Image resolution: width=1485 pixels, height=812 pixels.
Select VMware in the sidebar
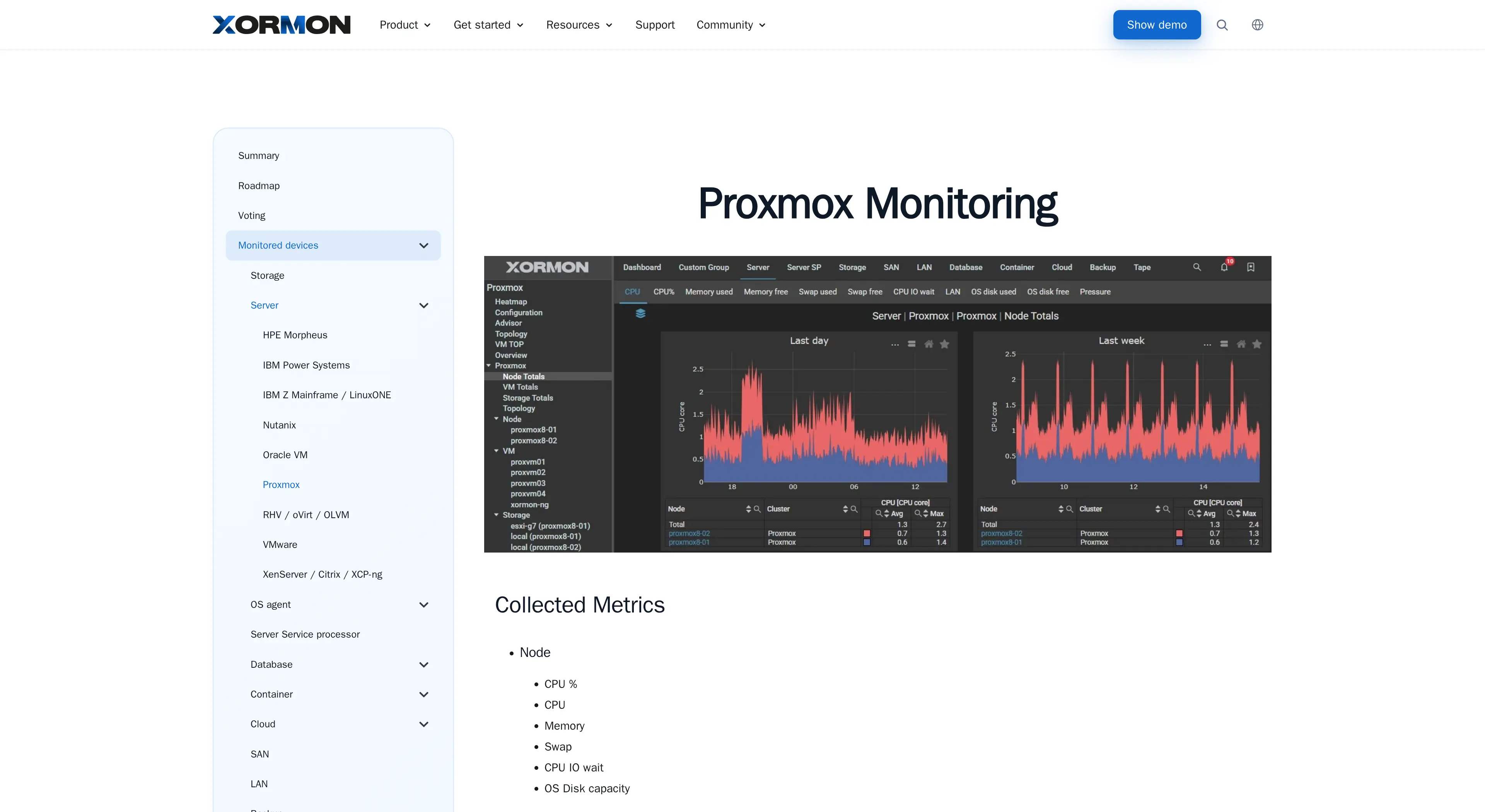(280, 544)
